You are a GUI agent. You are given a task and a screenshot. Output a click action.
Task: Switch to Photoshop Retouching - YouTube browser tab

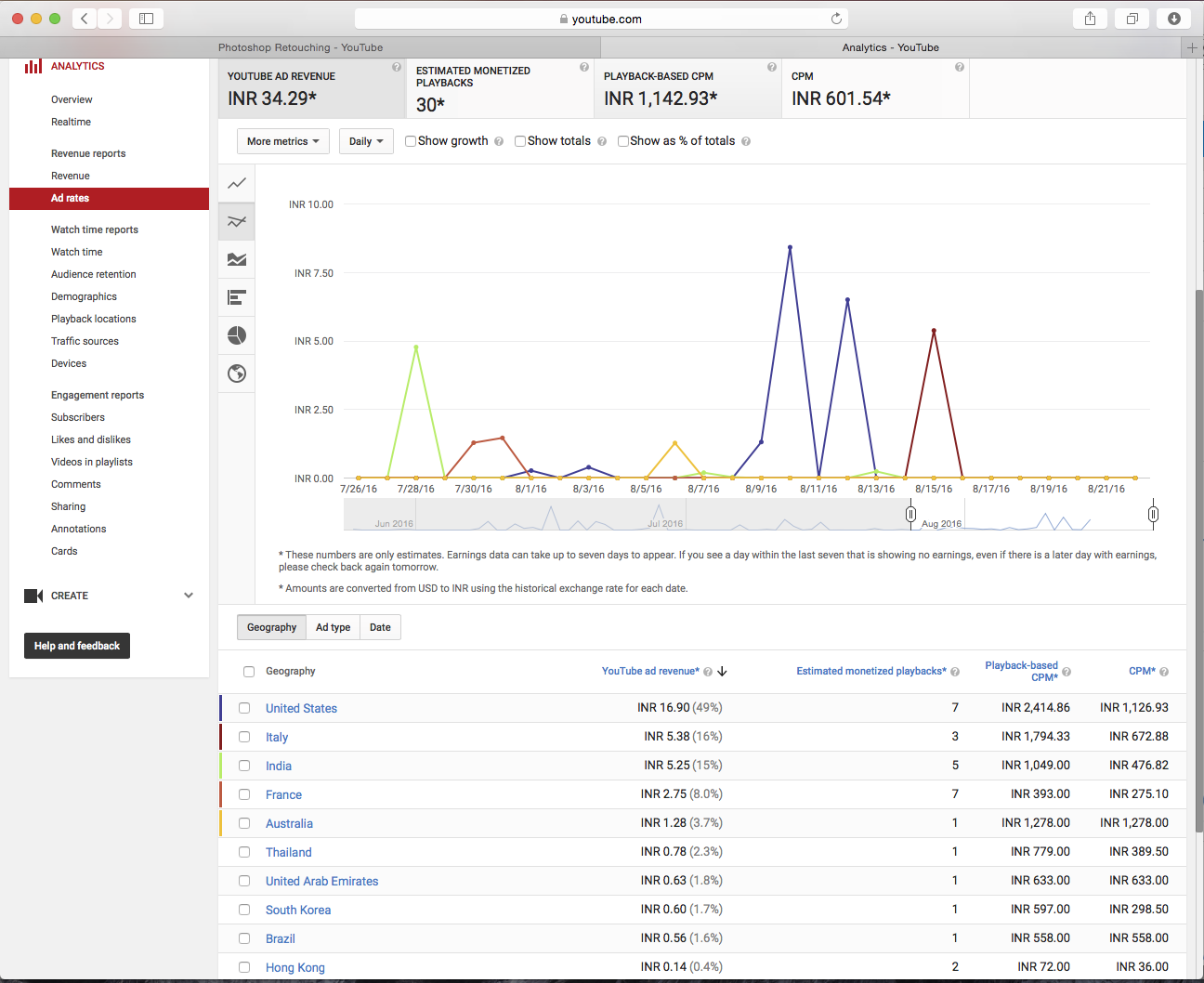coord(300,47)
